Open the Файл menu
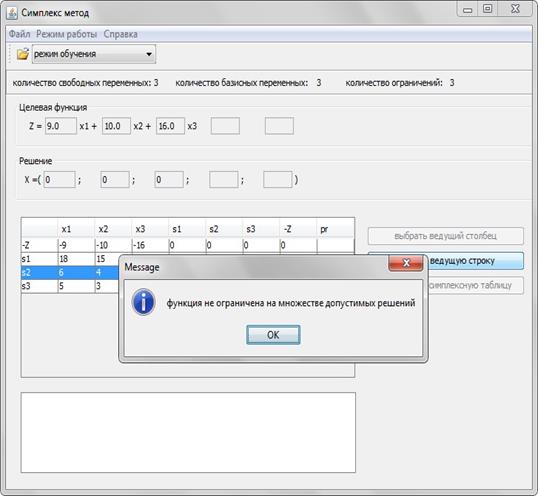The width and height of the screenshot is (538, 496). [x=19, y=34]
